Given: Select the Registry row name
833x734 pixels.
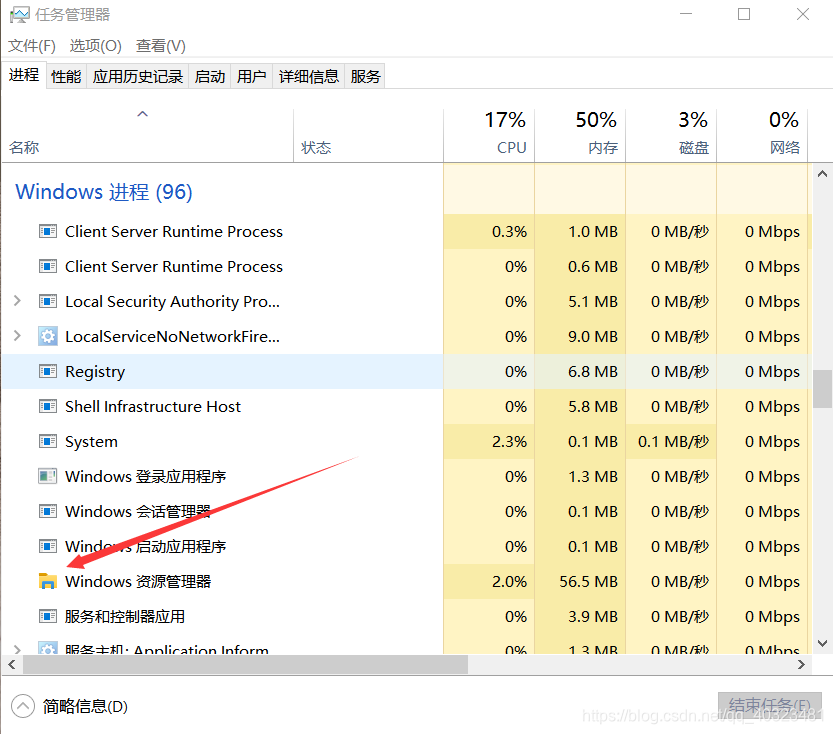Looking at the screenshot, I should [x=95, y=372].
